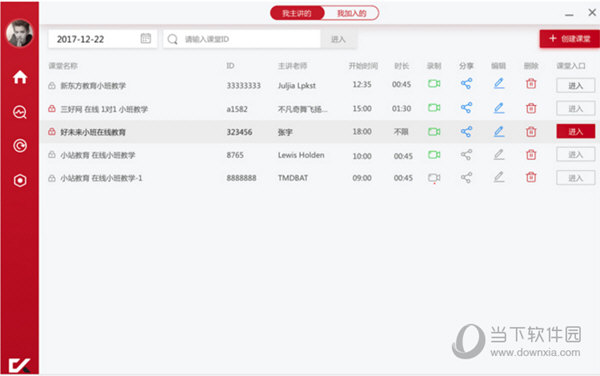
Task: Open the replay circle sidebar icon
Action: [20, 146]
